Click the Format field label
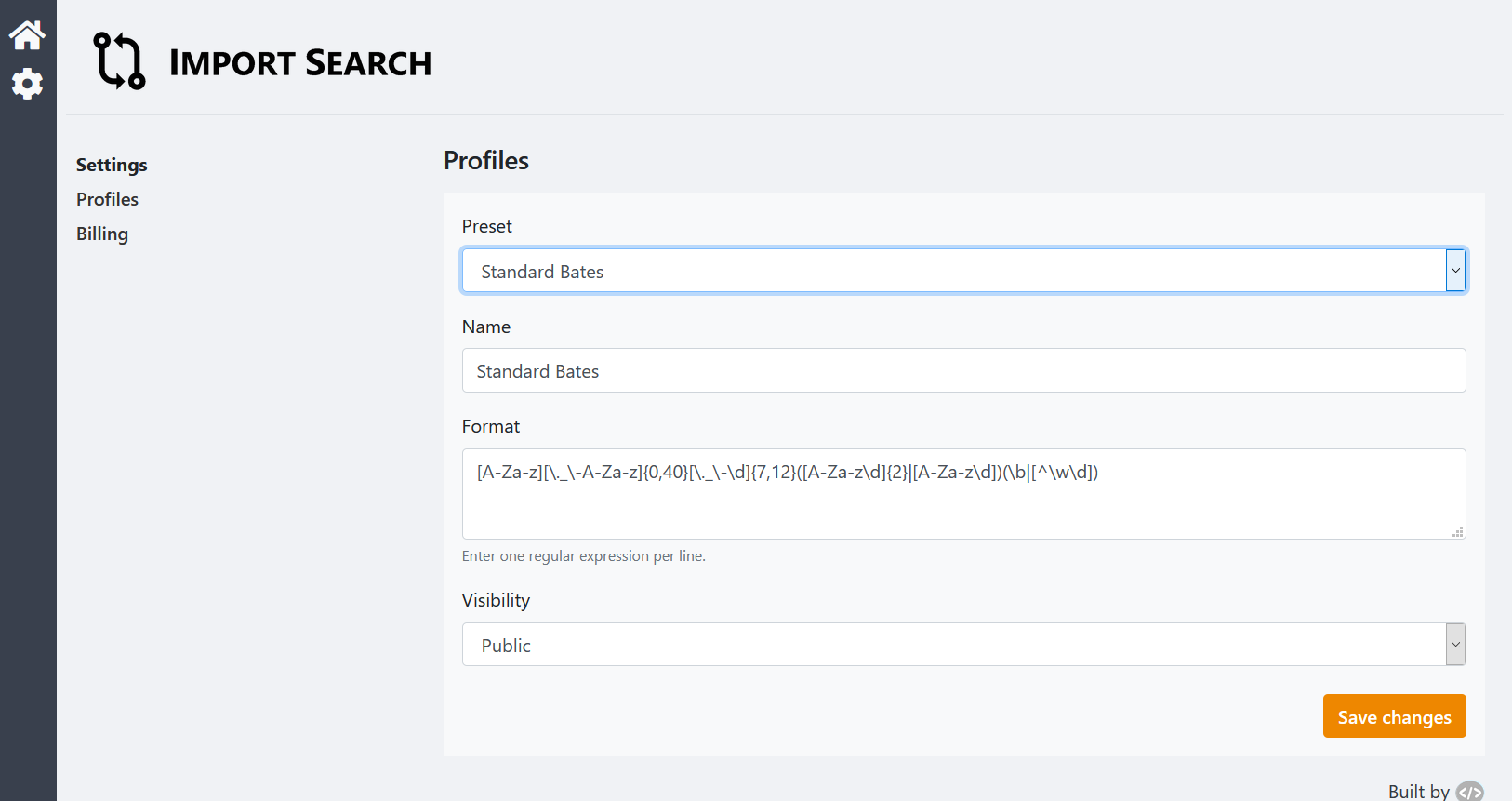This screenshot has height=801, width=1512. (x=491, y=426)
